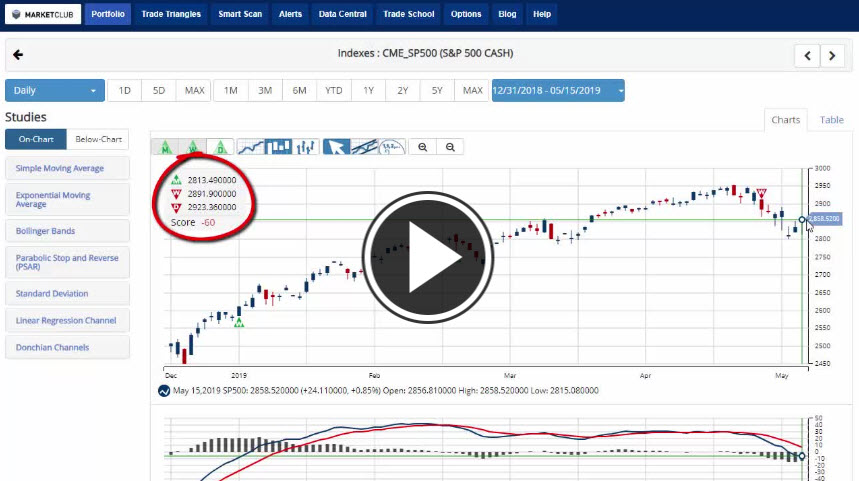Expand the date range dropdown
The width and height of the screenshot is (859, 481).
(x=557, y=91)
